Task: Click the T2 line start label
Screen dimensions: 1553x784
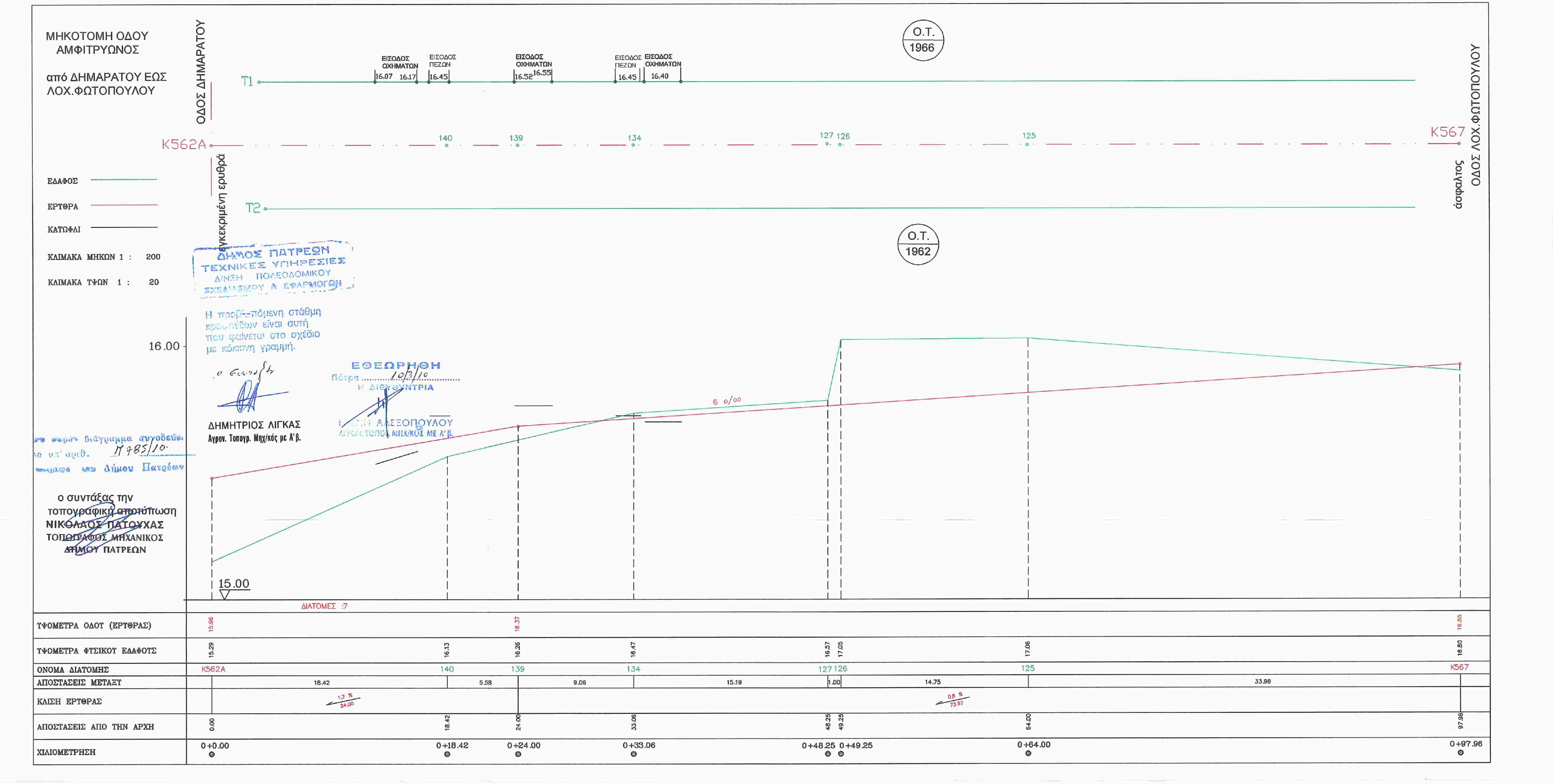Action: 253,208
